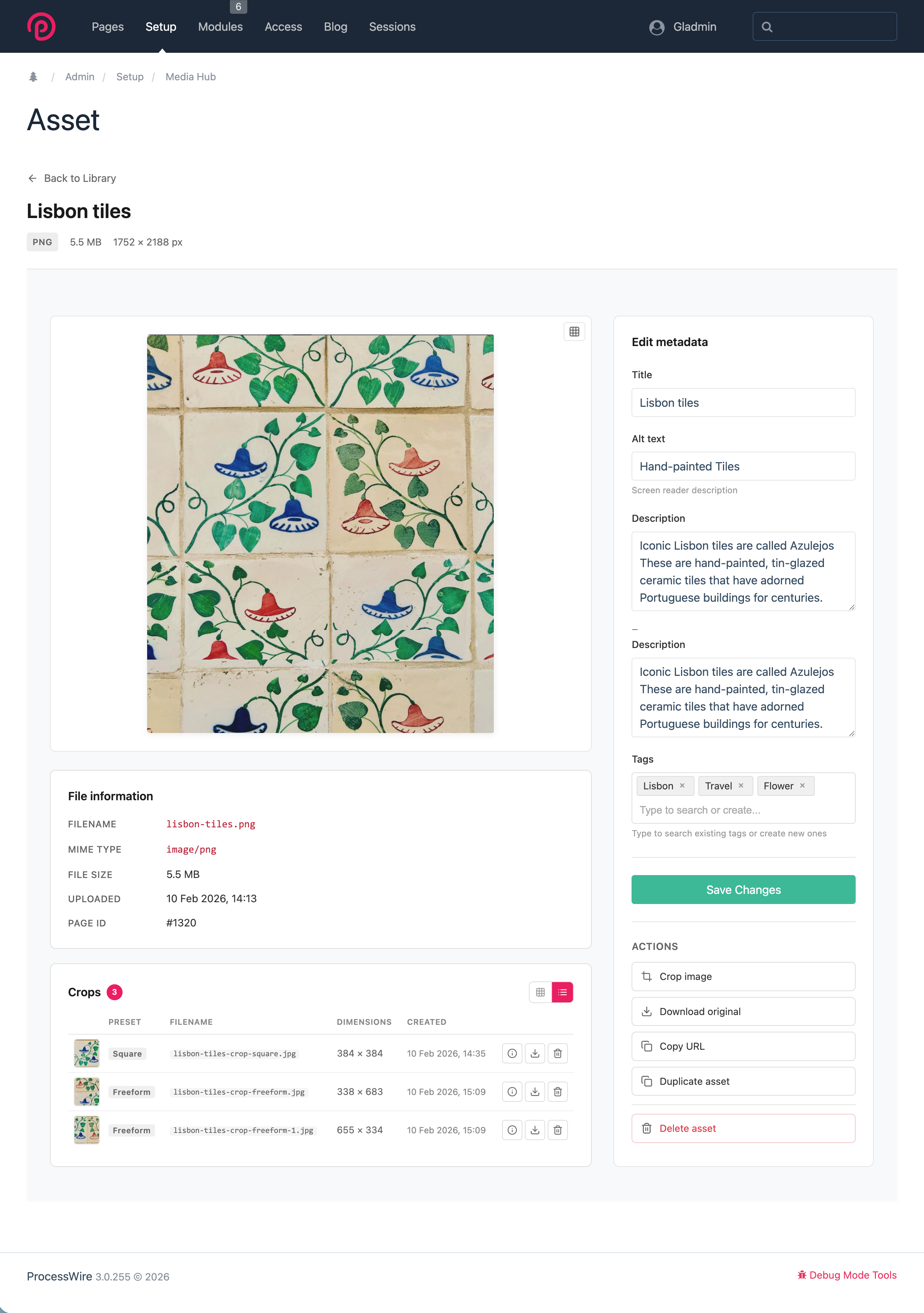Switch Crops to grid view
The width and height of the screenshot is (924, 1313).
540,992
